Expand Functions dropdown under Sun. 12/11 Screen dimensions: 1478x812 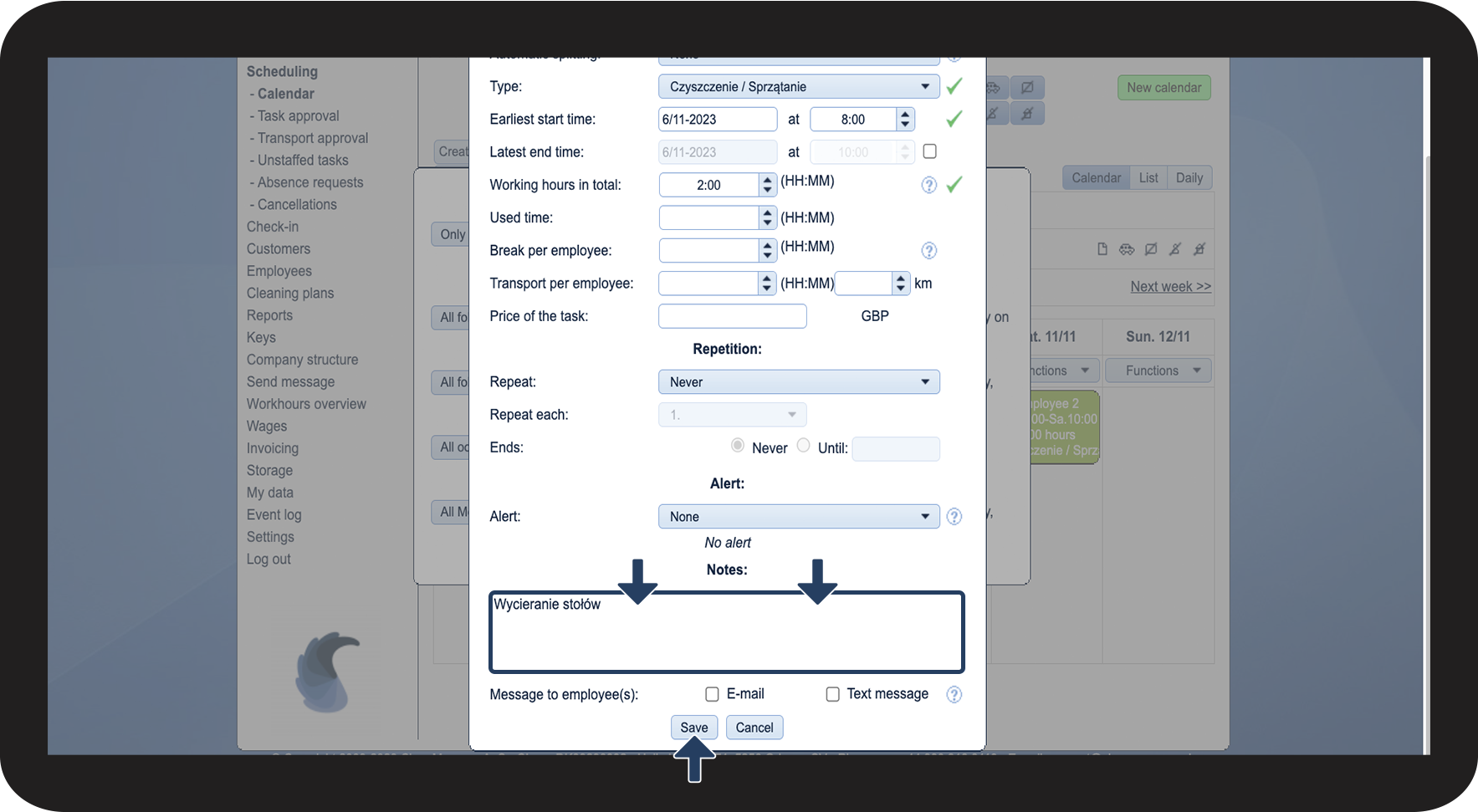[1158, 370]
